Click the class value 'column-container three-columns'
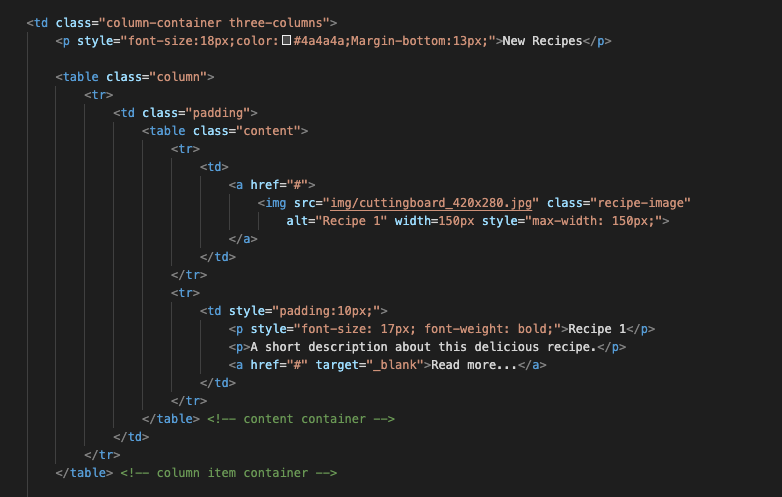The image size is (782, 497). [214, 23]
